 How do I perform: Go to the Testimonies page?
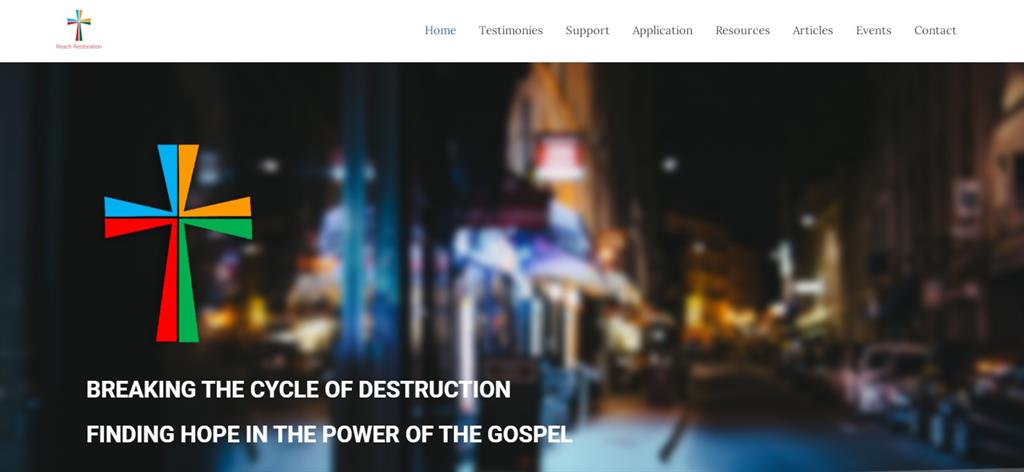click(511, 30)
